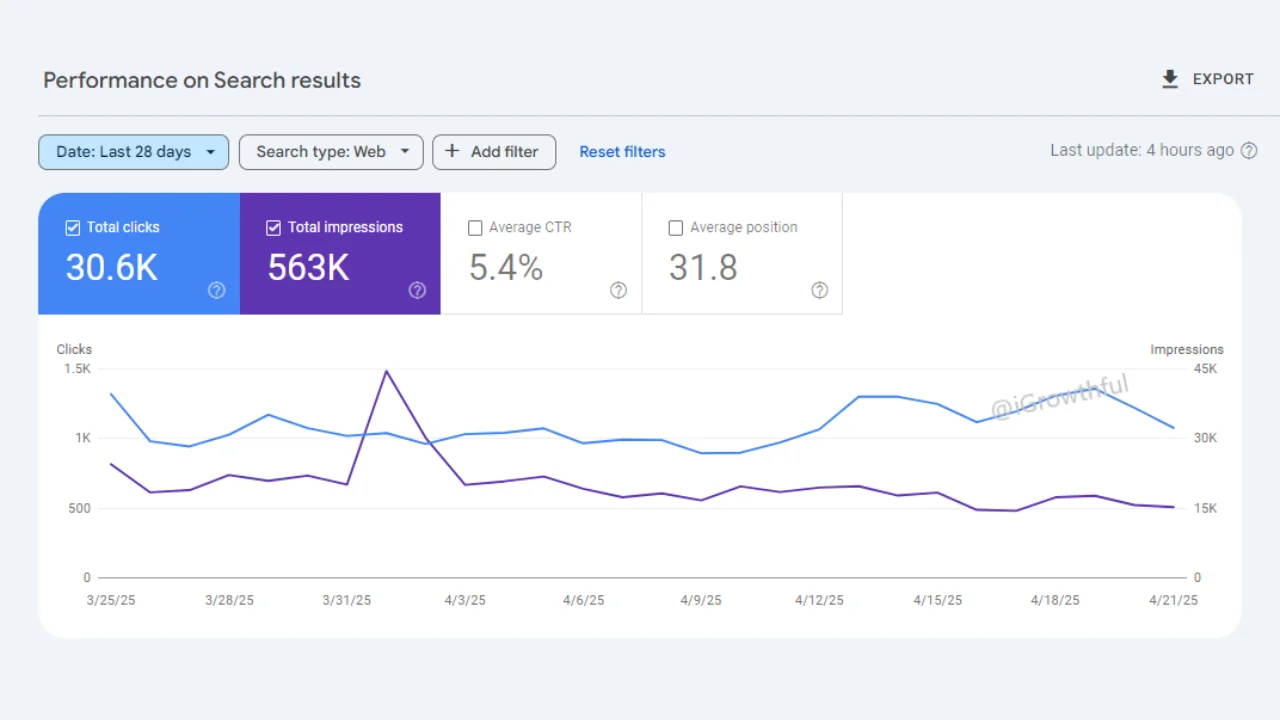
Task: Click the Impressions axis title
Action: pos(1187,349)
